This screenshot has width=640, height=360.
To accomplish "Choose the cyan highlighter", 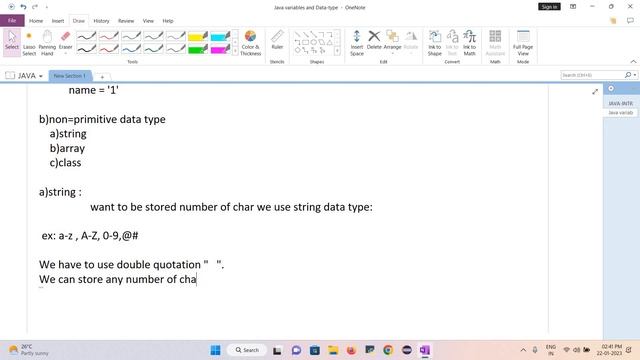I will click(x=220, y=36).
